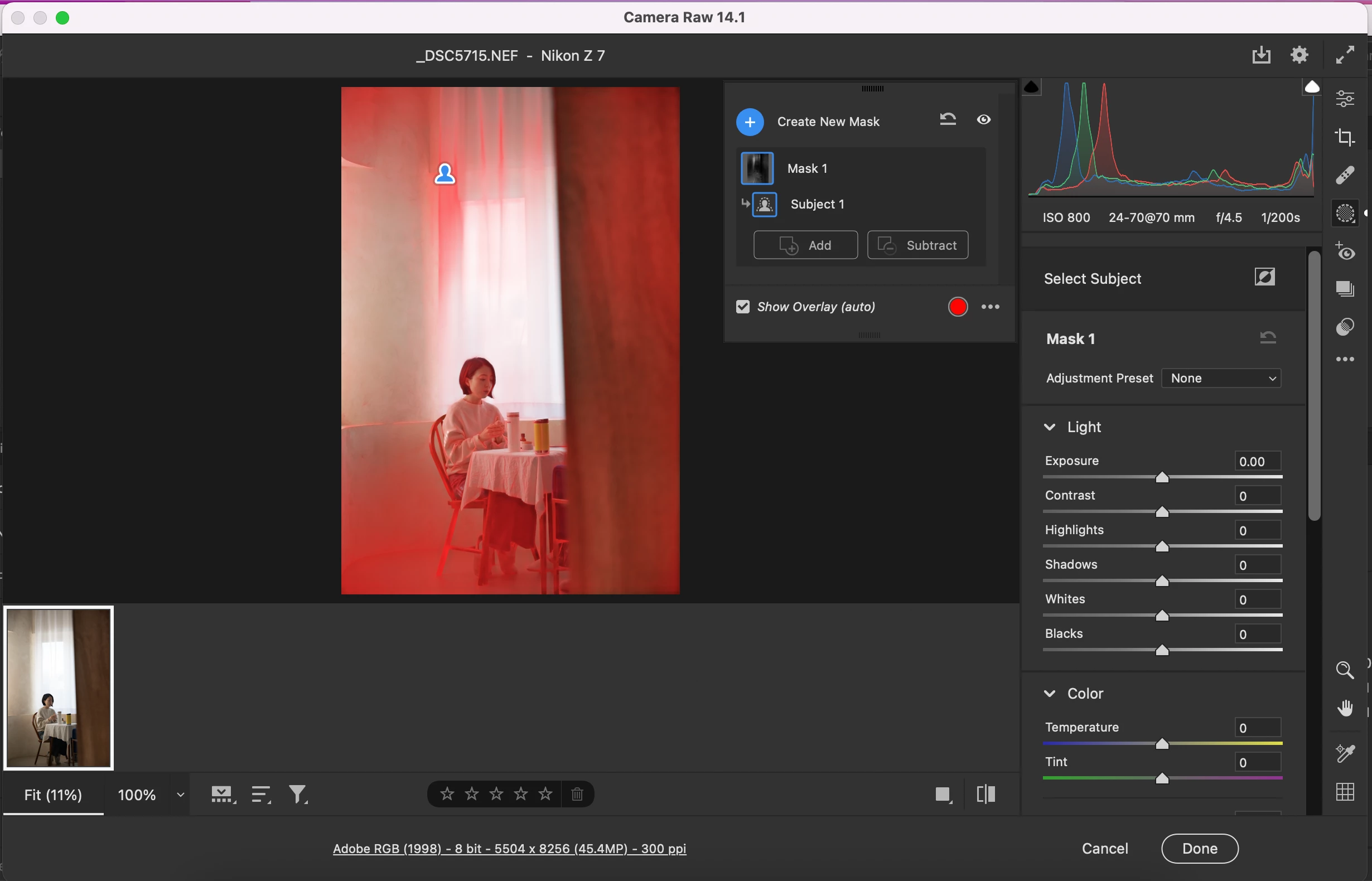Open the 100% zoom level dropdown
Viewport: 1372px width, 881px height.
tap(180, 795)
